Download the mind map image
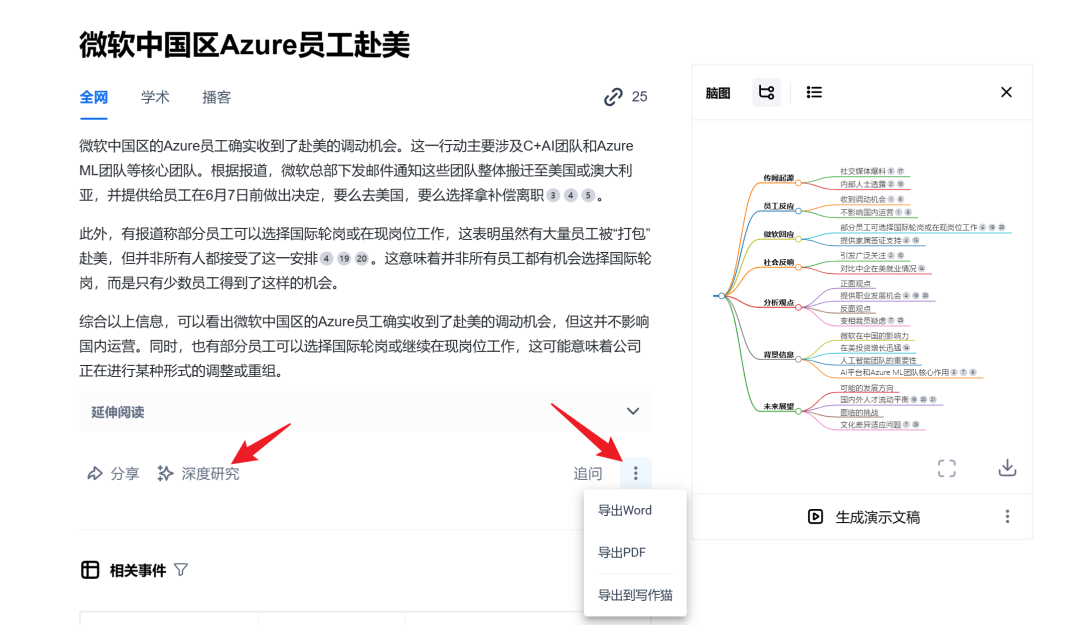The width and height of the screenshot is (1080, 625). [1007, 468]
